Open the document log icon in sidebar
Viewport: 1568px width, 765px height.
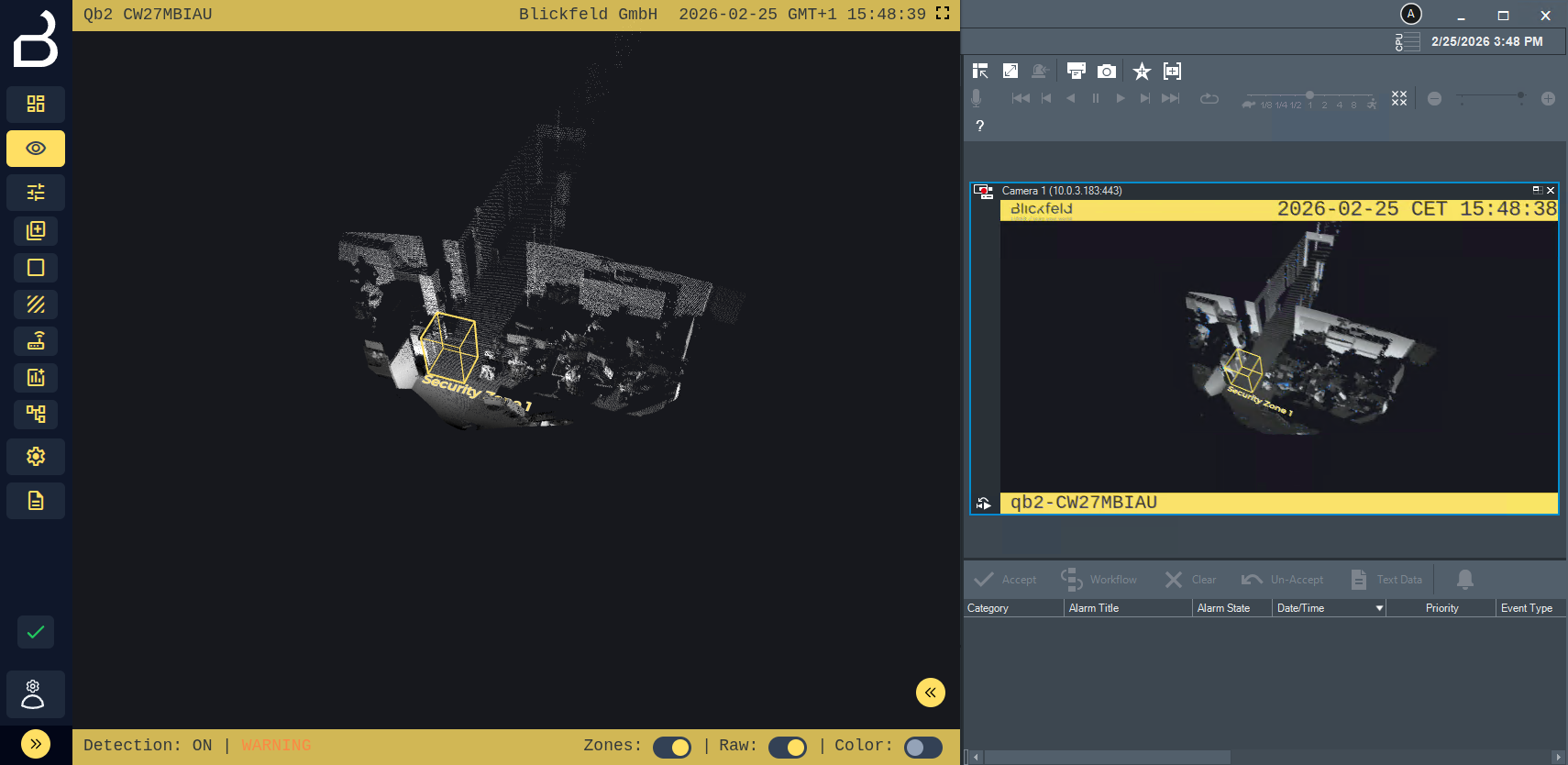click(36, 501)
